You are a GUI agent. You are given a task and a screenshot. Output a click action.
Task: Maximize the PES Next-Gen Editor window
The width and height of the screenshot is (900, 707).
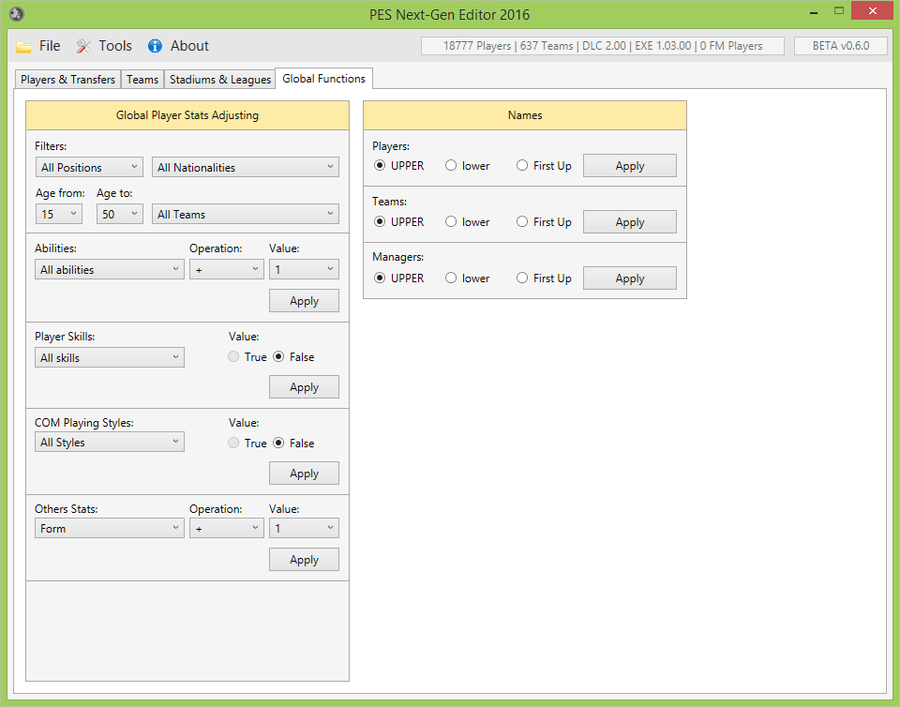(x=839, y=11)
